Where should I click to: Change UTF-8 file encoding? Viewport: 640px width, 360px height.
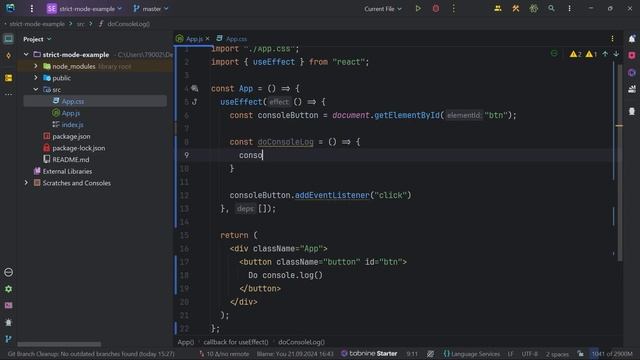click(x=529, y=354)
